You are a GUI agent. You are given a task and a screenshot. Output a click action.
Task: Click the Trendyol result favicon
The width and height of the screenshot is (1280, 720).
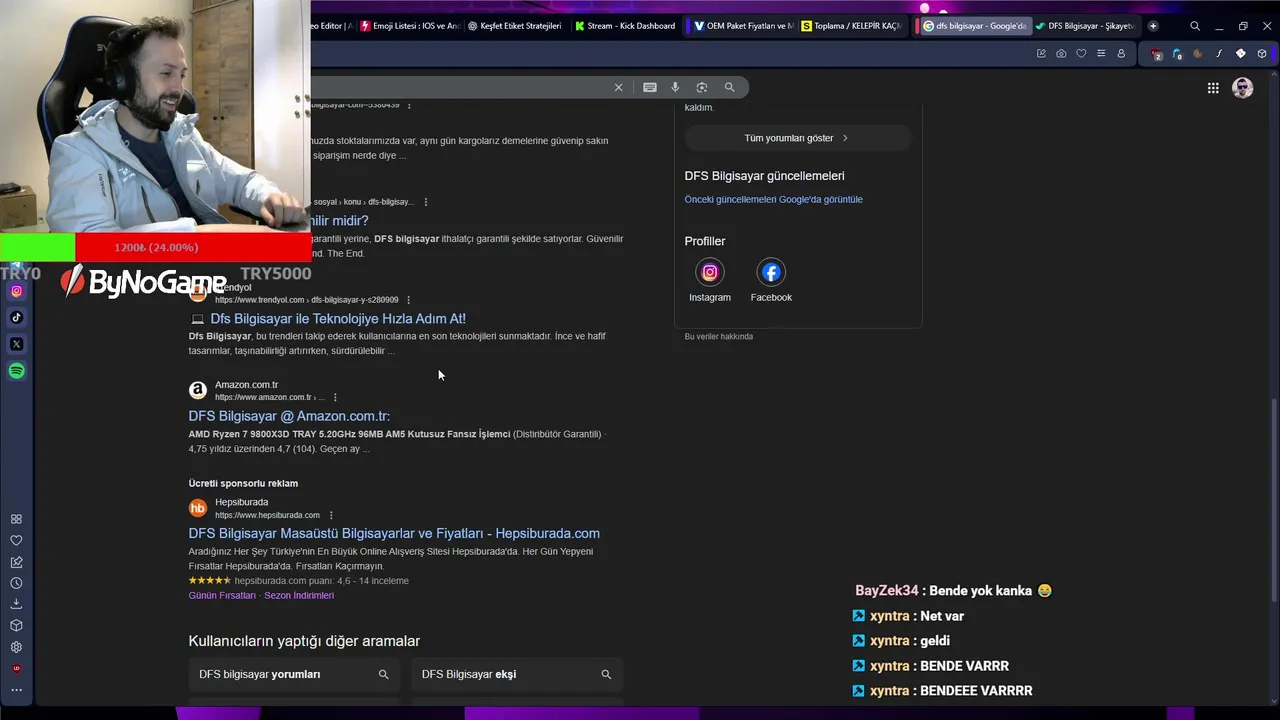[x=198, y=293]
